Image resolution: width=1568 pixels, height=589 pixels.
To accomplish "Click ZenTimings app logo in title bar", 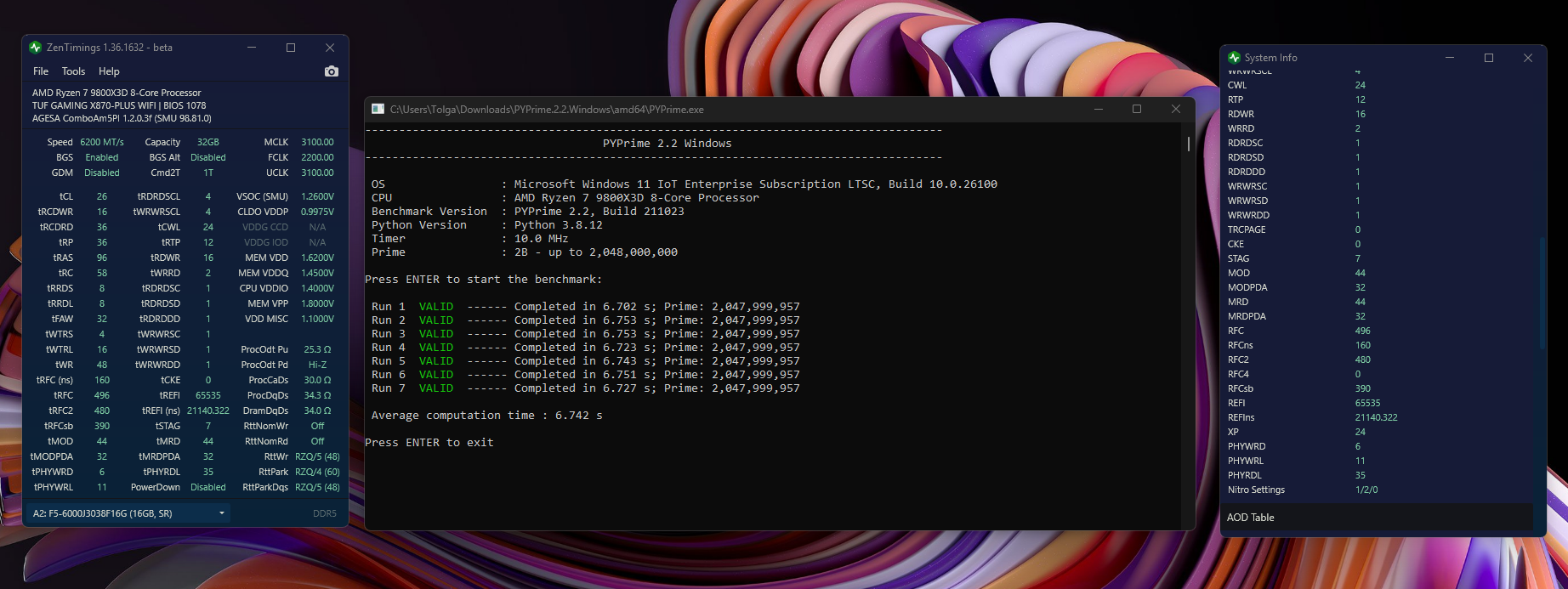I will (x=35, y=48).
